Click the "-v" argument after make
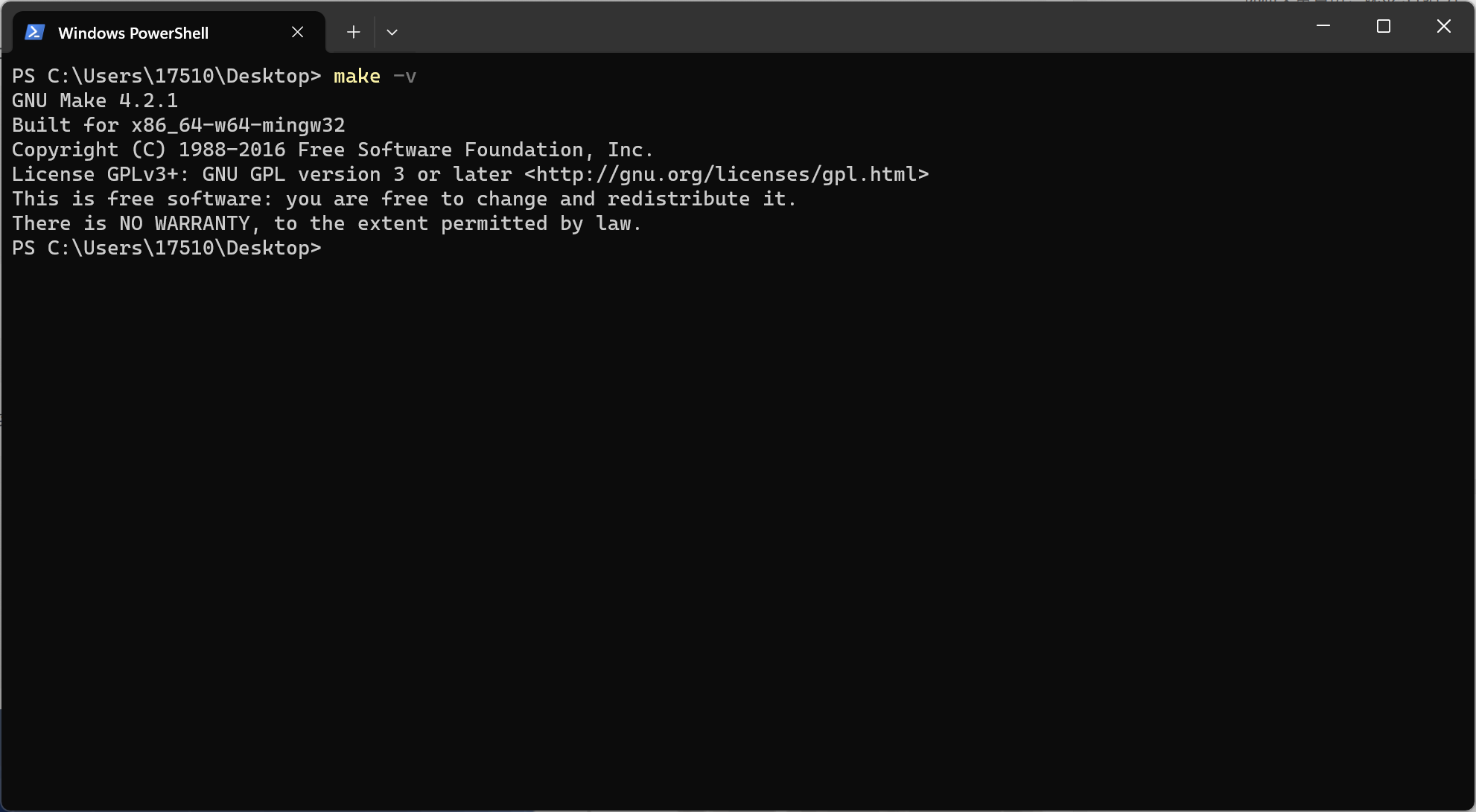The height and width of the screenshot is (812, 1476). (x=404, y=76)
